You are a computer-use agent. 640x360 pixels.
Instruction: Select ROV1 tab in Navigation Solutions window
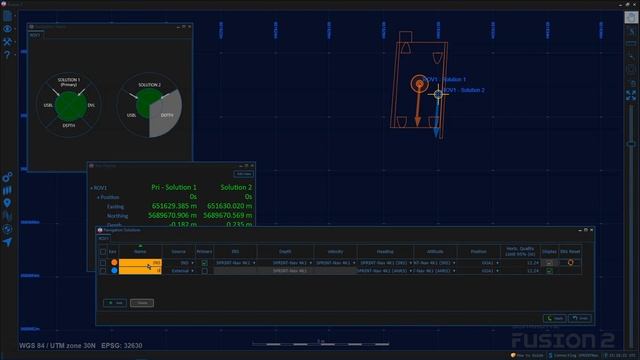104,238
